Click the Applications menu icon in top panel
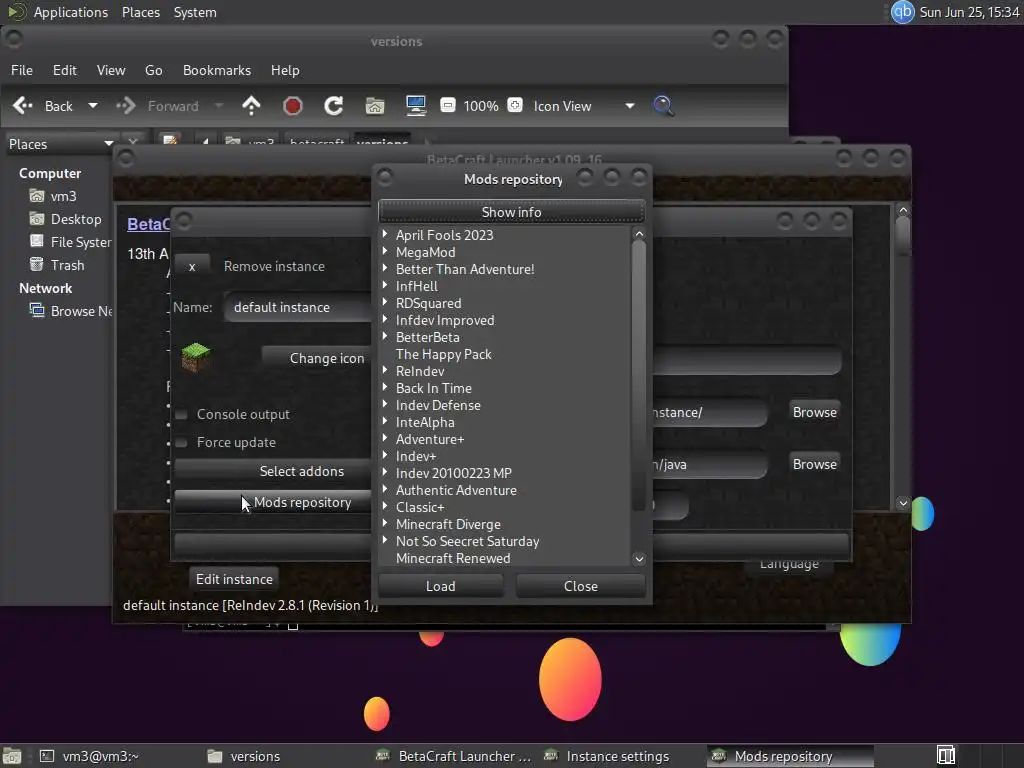The image size is (1024, 768). point(17,12)
